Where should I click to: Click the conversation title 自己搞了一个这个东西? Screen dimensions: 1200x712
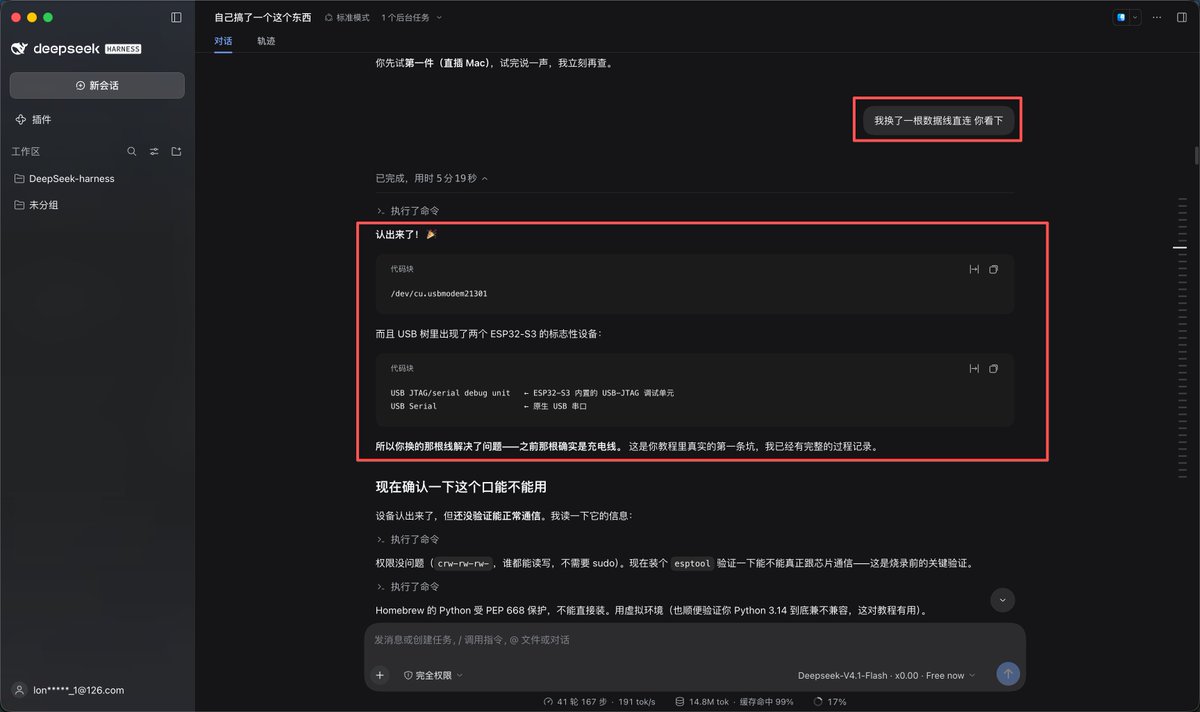pyautogui.click(x=263, y=18)
